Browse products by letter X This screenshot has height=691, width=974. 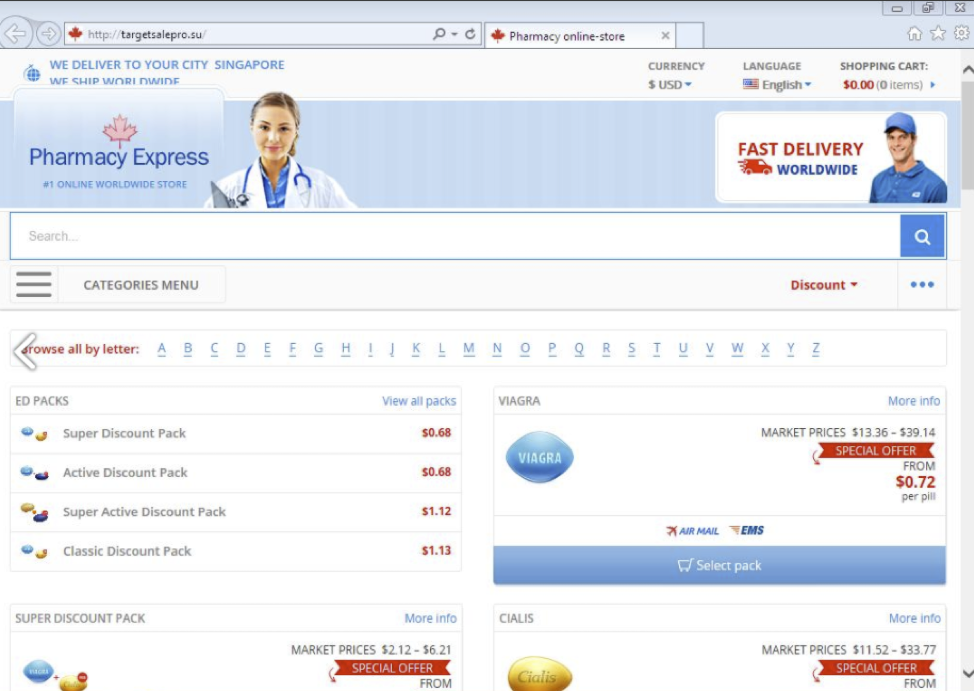765,349
